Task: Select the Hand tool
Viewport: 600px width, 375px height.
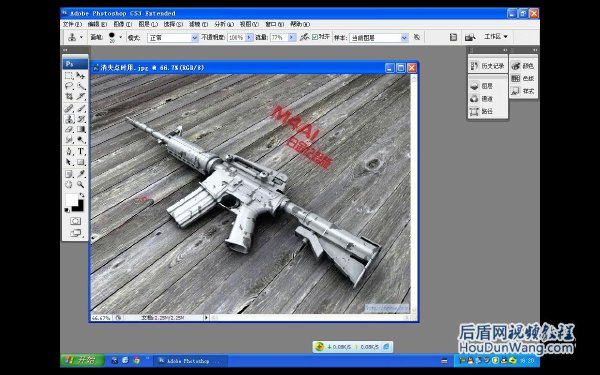Action: [x=69, y=184]
